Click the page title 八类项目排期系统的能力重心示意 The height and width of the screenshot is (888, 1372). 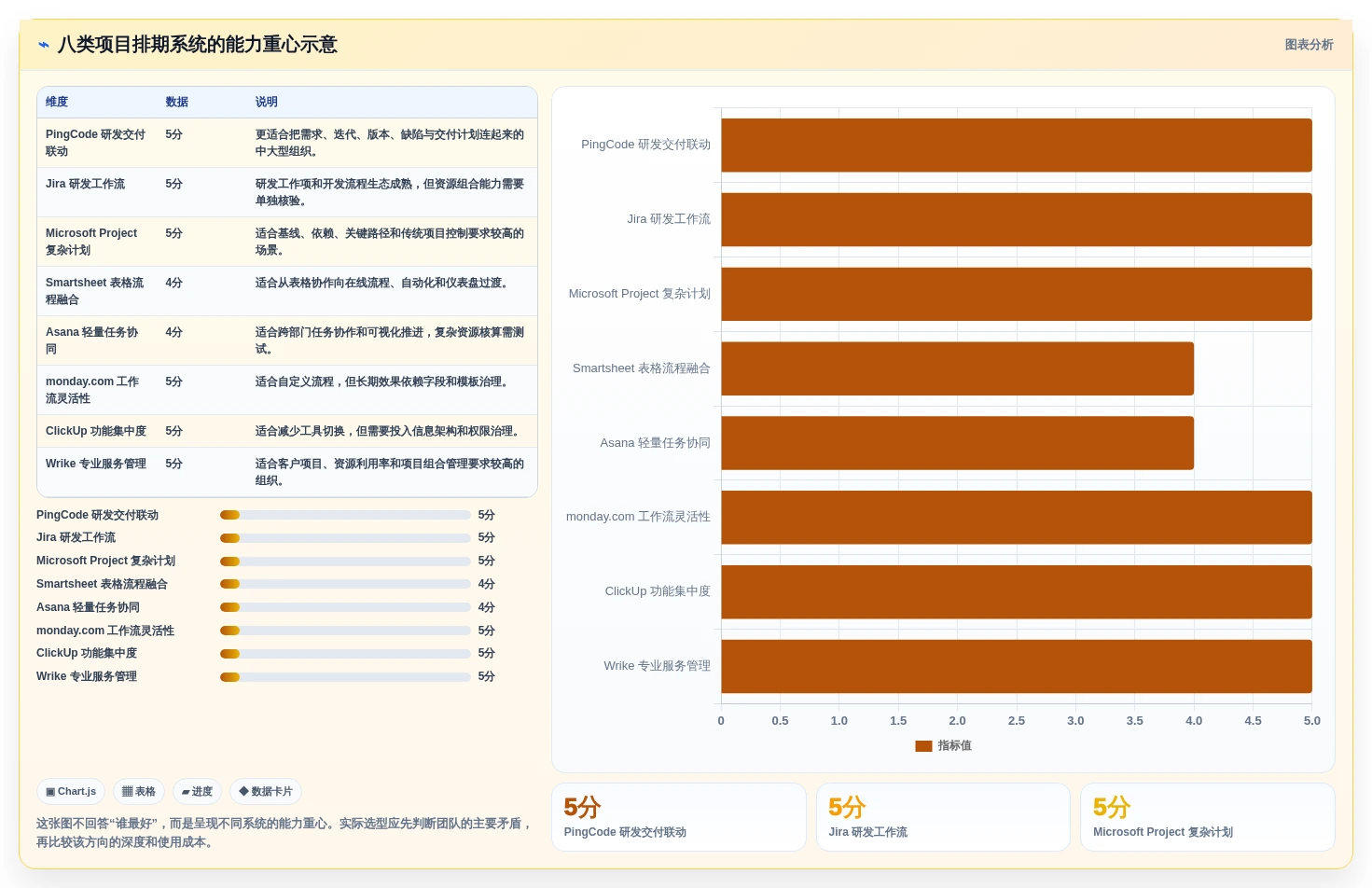(x=197, y=45)
